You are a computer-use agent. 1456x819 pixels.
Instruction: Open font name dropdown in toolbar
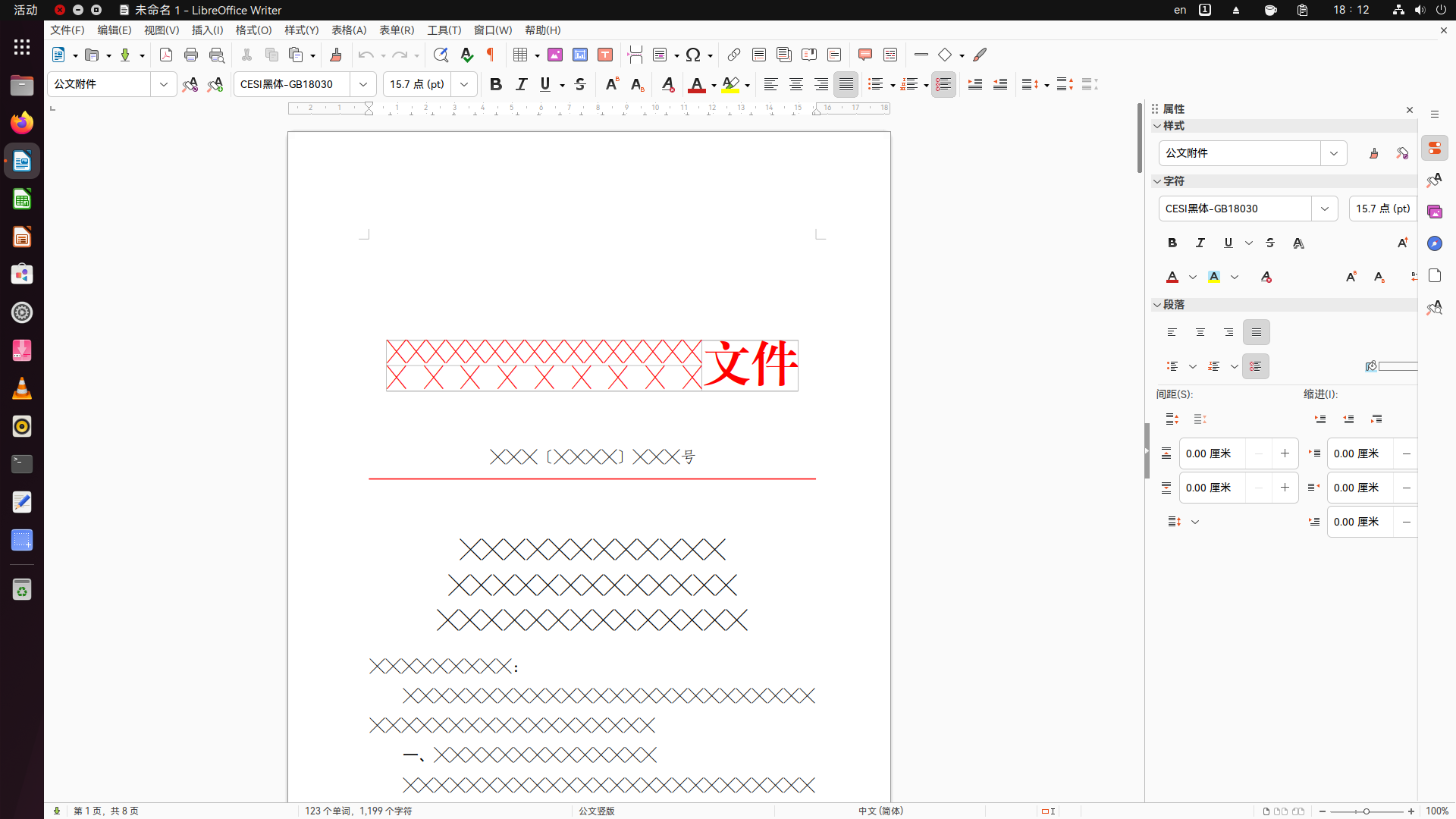click(x=363, y=84)
